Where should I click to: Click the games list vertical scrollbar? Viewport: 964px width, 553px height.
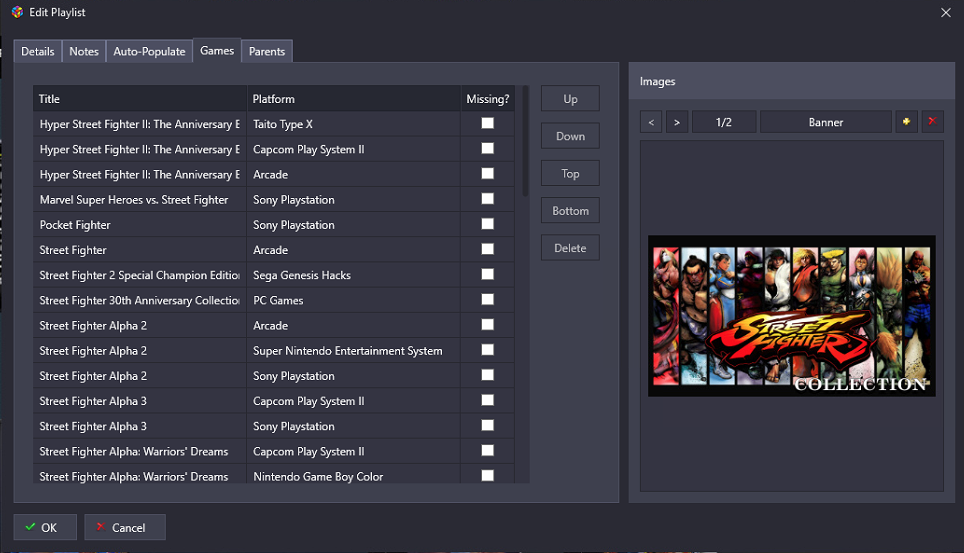click(526, 141)
